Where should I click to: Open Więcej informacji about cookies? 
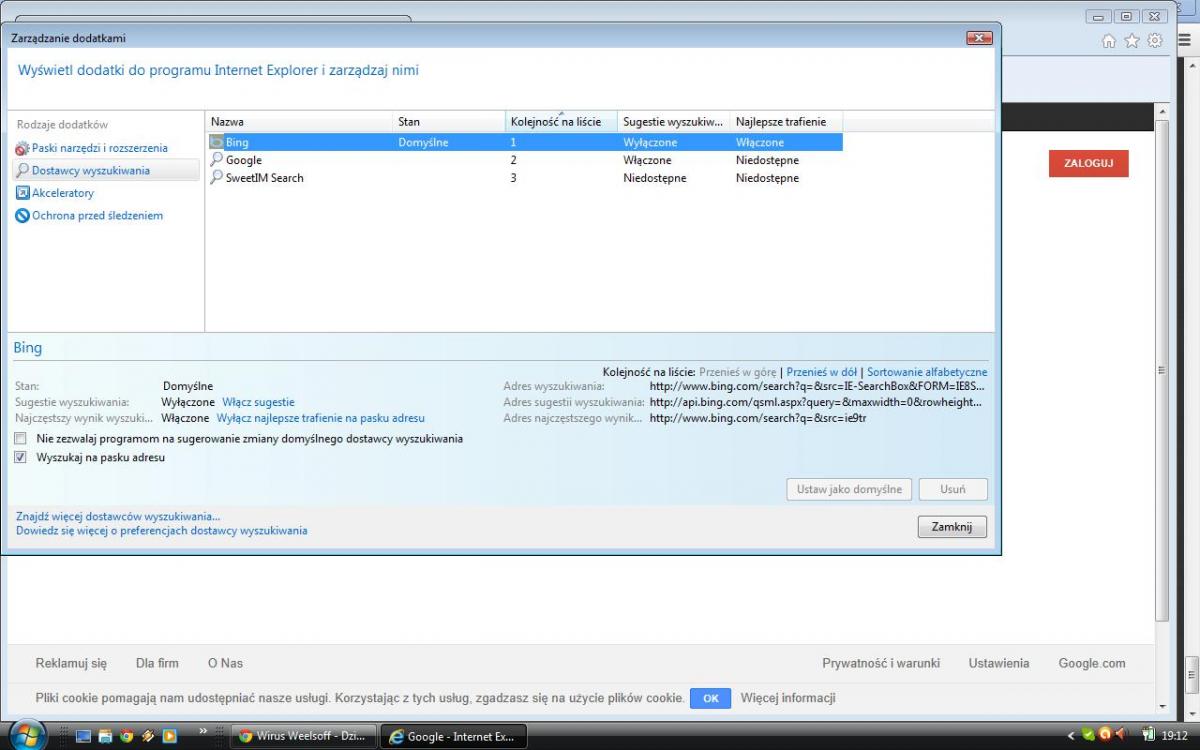coord(788,698)
